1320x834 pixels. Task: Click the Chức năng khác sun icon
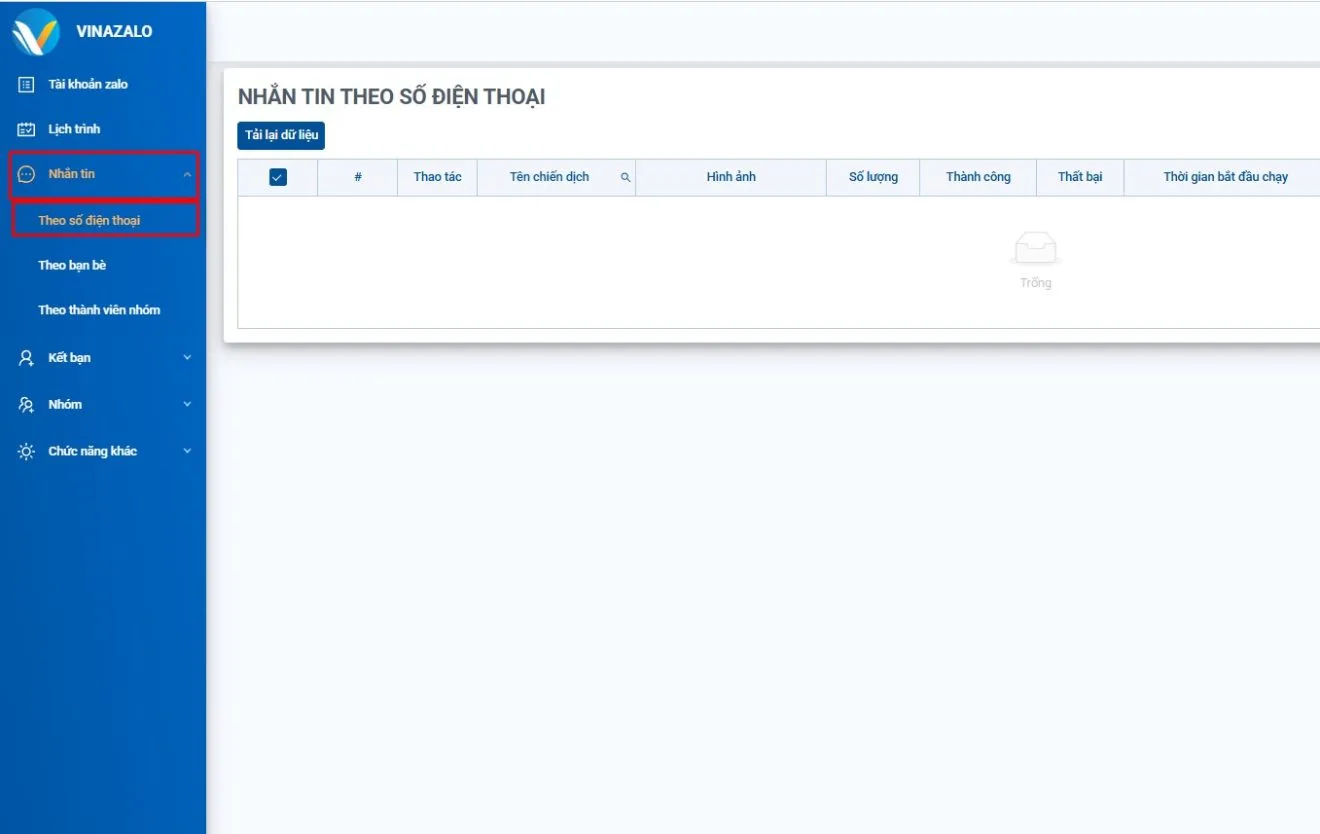[x=27, y=452]
